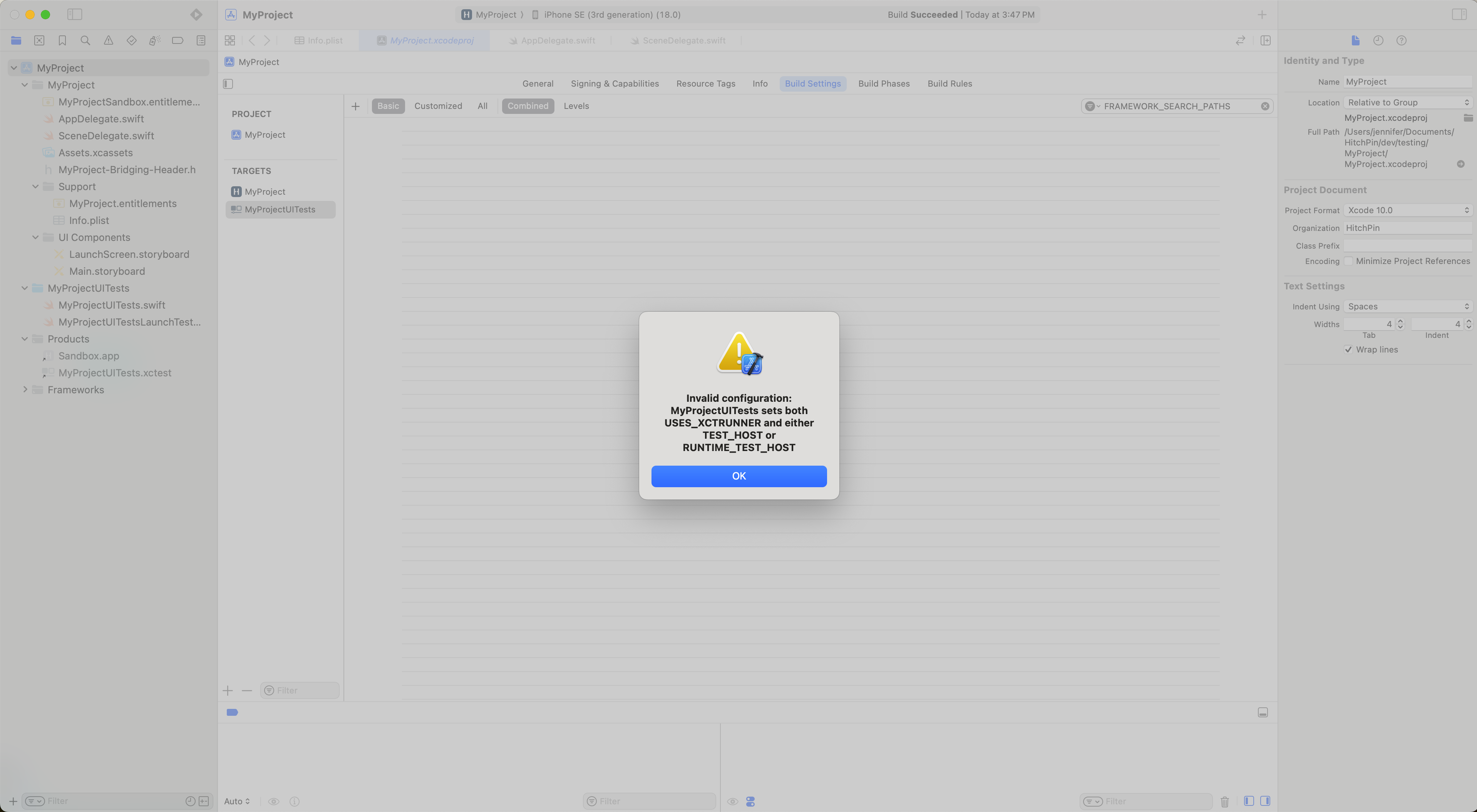Switch to the Build Phases tab
The image size is (1477, 812).
[884, 84]
